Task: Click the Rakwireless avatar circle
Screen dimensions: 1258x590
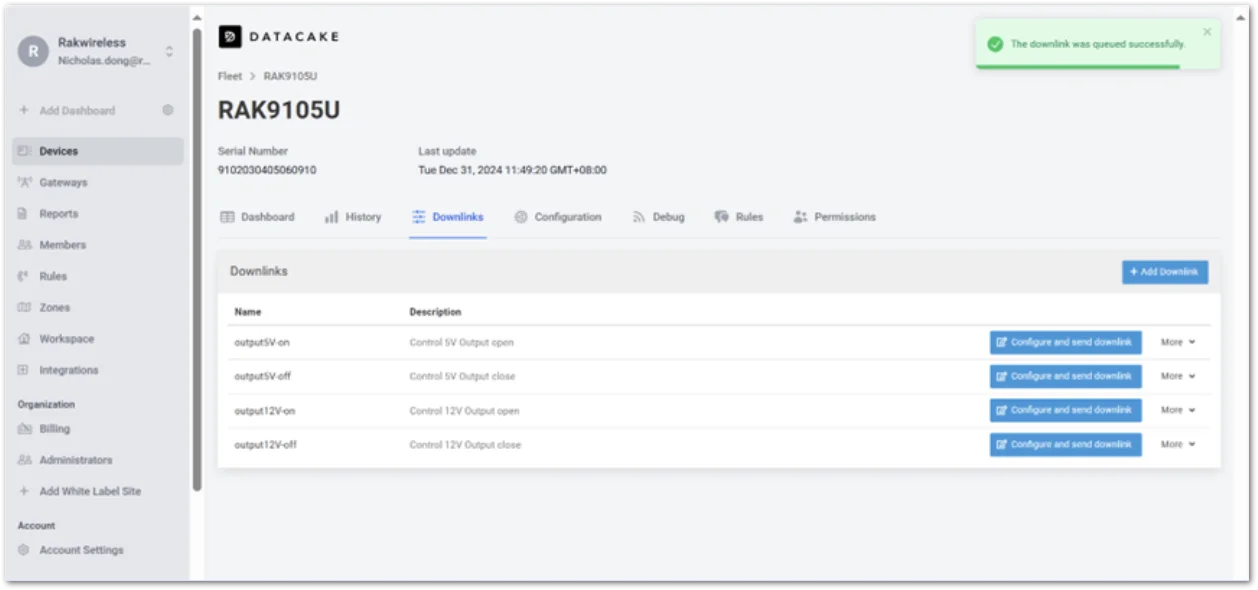Action: tap(33, 52)
